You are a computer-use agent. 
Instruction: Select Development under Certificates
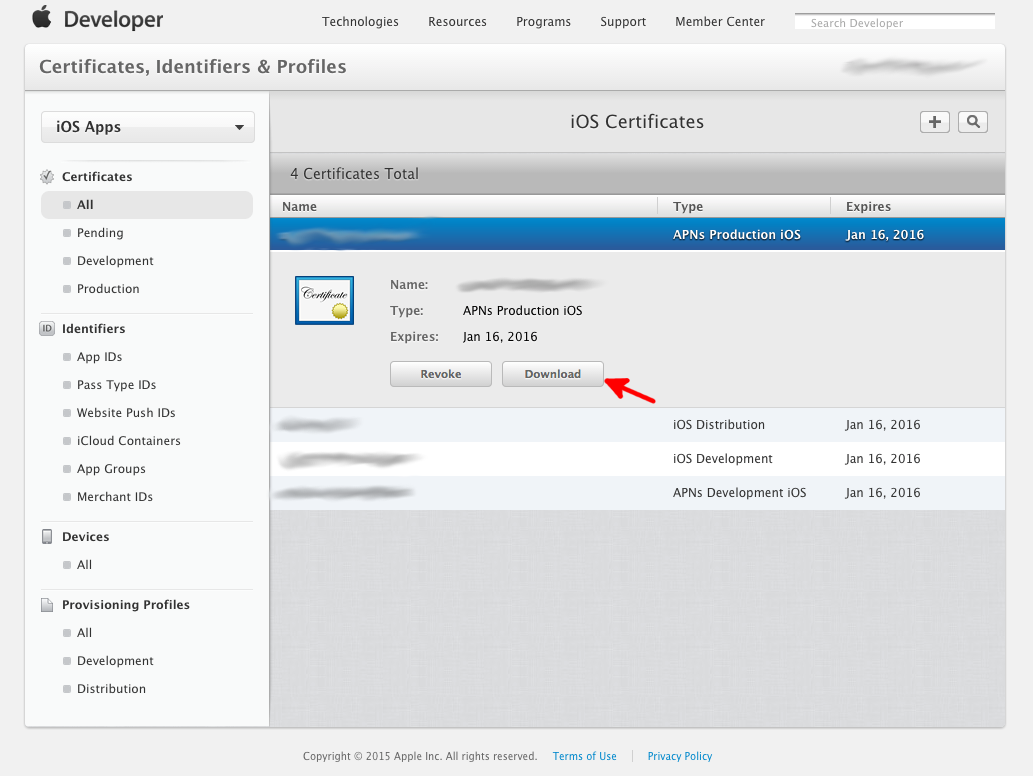pyautogui.click(x=115, y=261)
